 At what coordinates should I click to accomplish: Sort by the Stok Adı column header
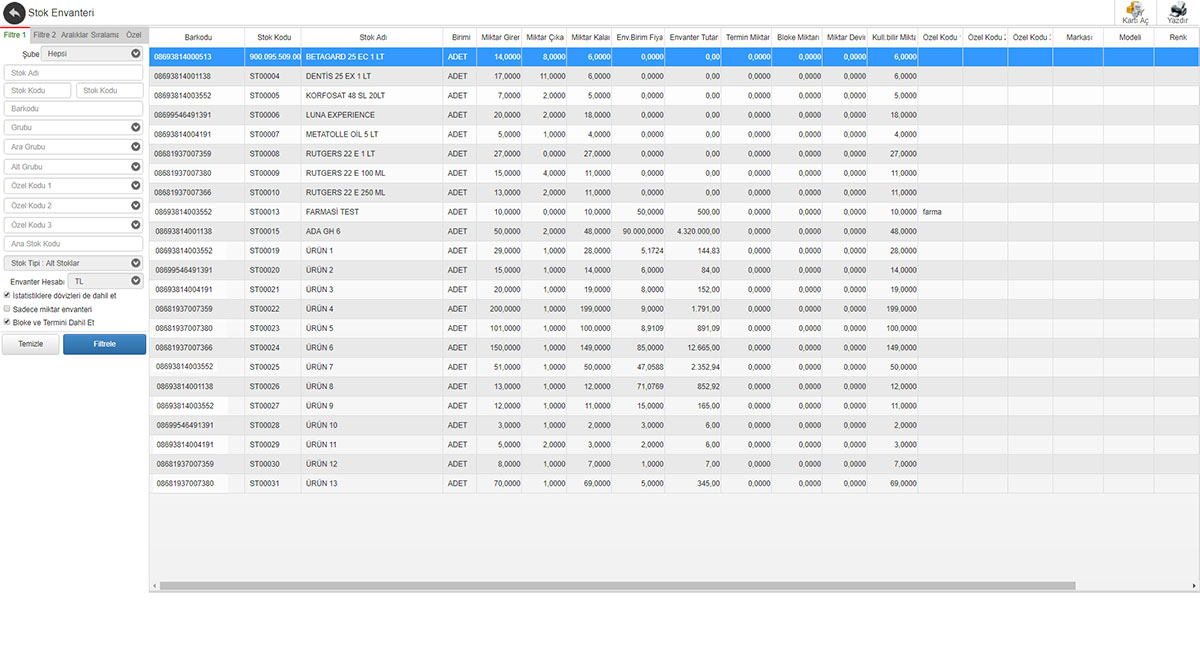click(373, 37)
